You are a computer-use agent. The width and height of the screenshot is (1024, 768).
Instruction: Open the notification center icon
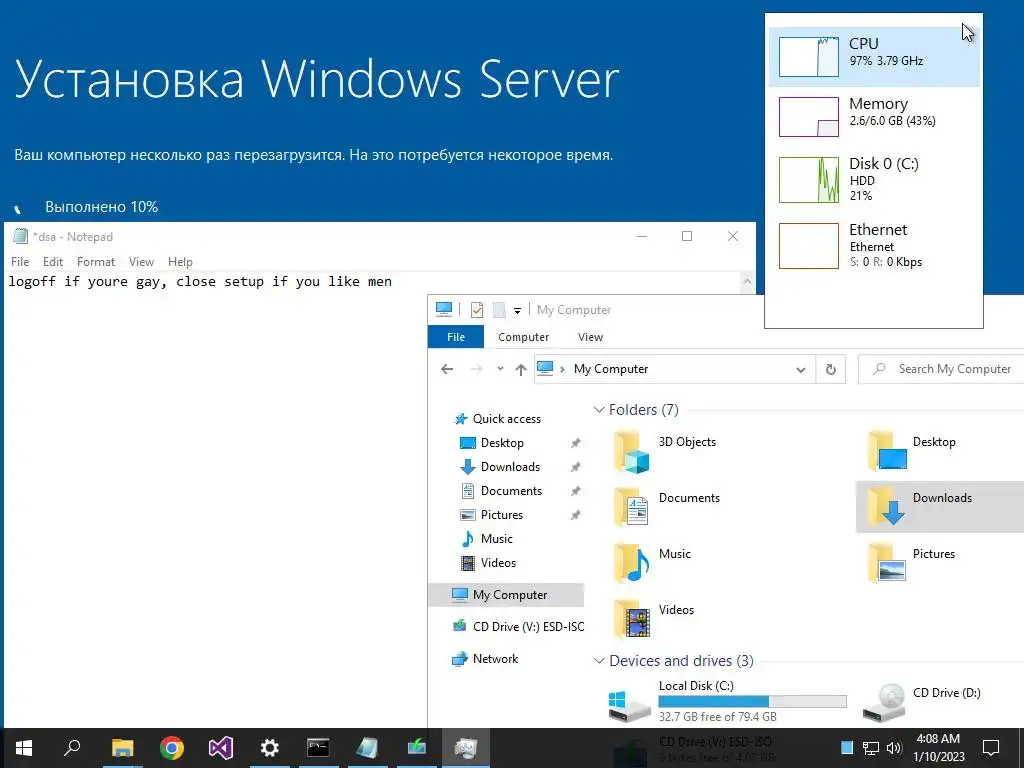coord(991,748)
